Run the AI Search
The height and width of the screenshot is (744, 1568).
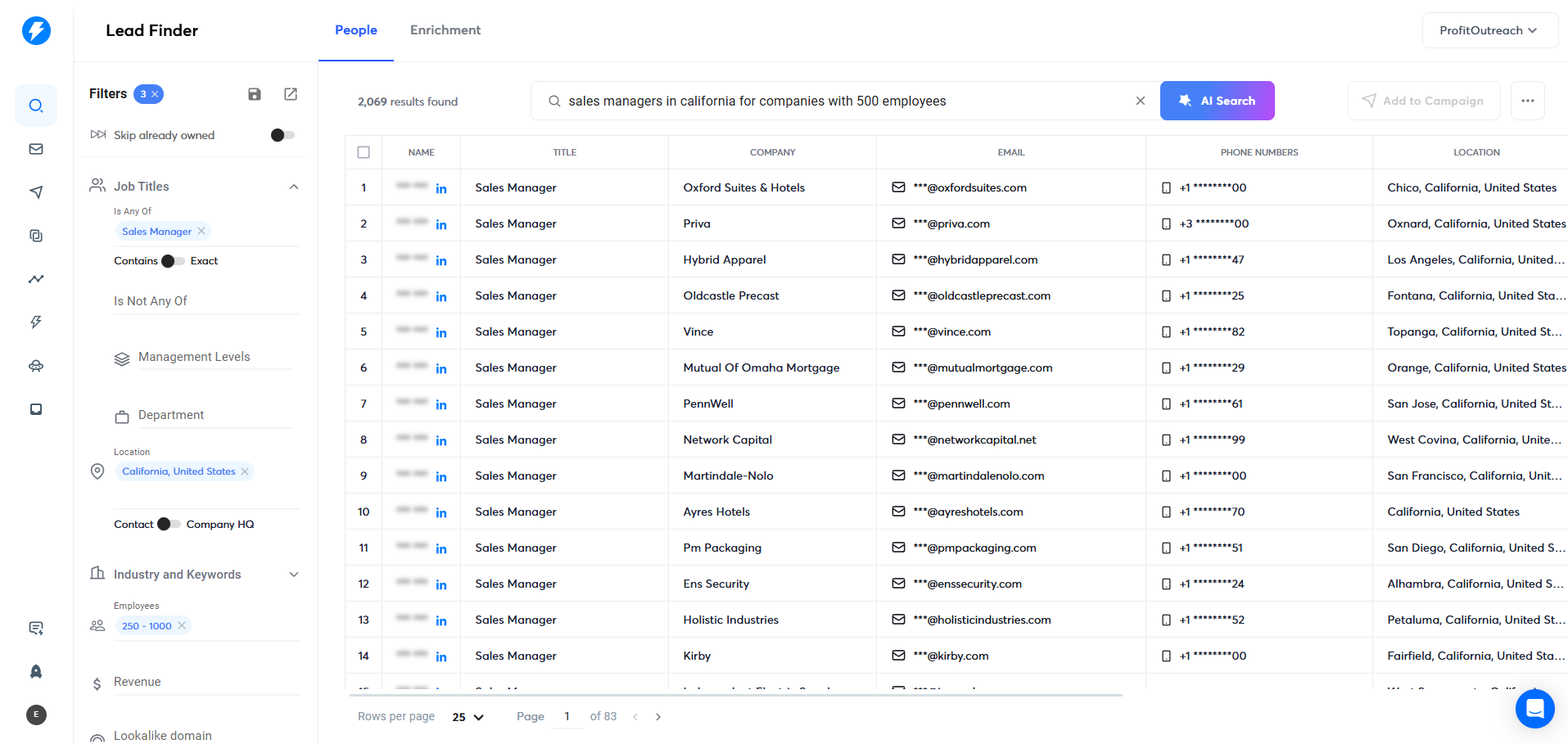click(x=1218, y=100)
